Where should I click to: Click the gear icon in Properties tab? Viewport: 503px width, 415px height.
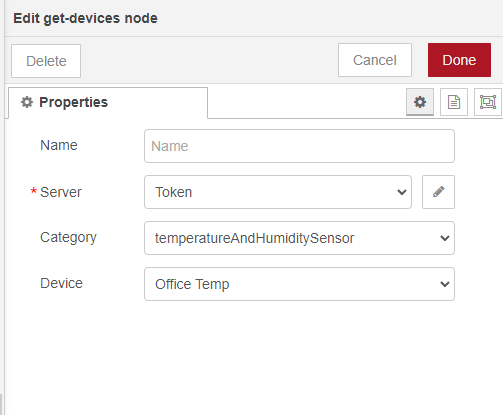coord(27,102)
